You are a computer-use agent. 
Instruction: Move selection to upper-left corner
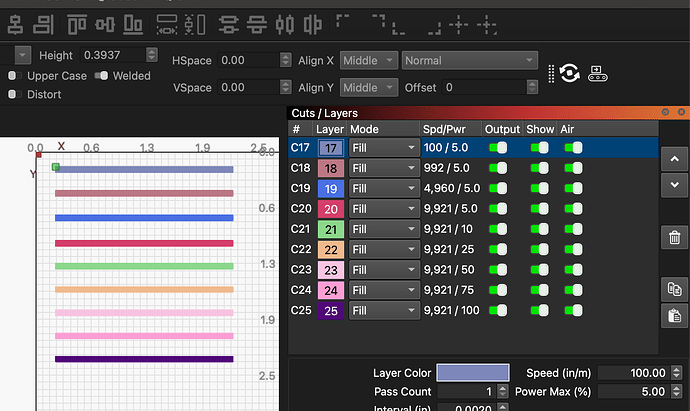tap(343, 21)
